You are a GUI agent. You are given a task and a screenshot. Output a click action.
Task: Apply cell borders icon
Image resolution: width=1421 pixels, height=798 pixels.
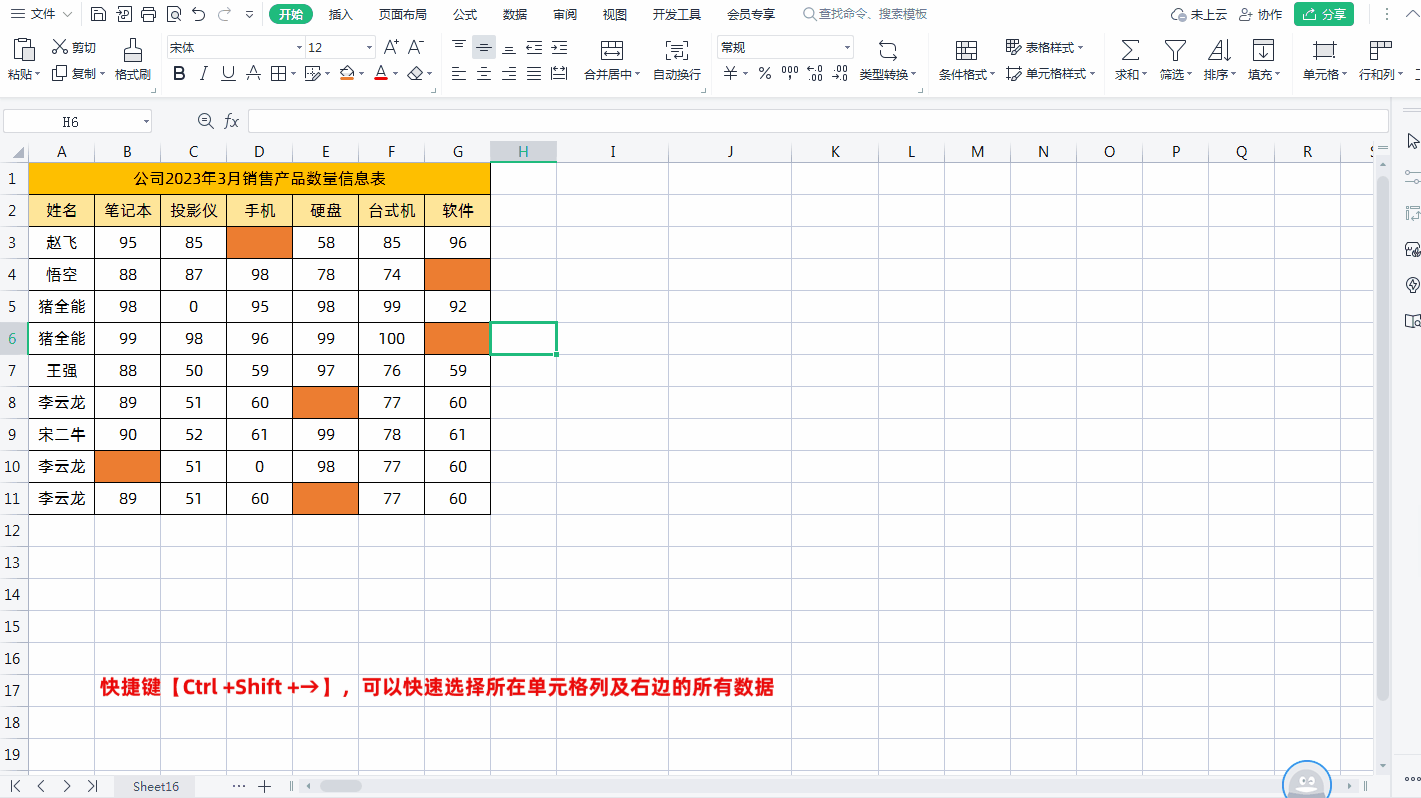278,73
